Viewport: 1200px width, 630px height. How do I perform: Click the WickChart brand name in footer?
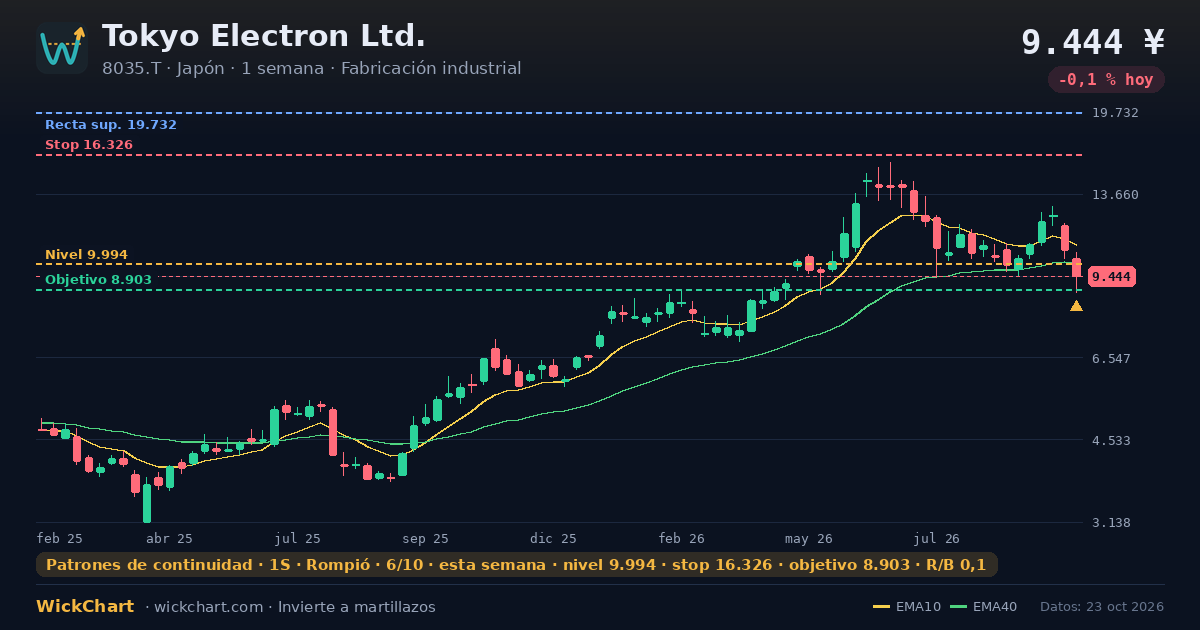click(x=85, y=607)
